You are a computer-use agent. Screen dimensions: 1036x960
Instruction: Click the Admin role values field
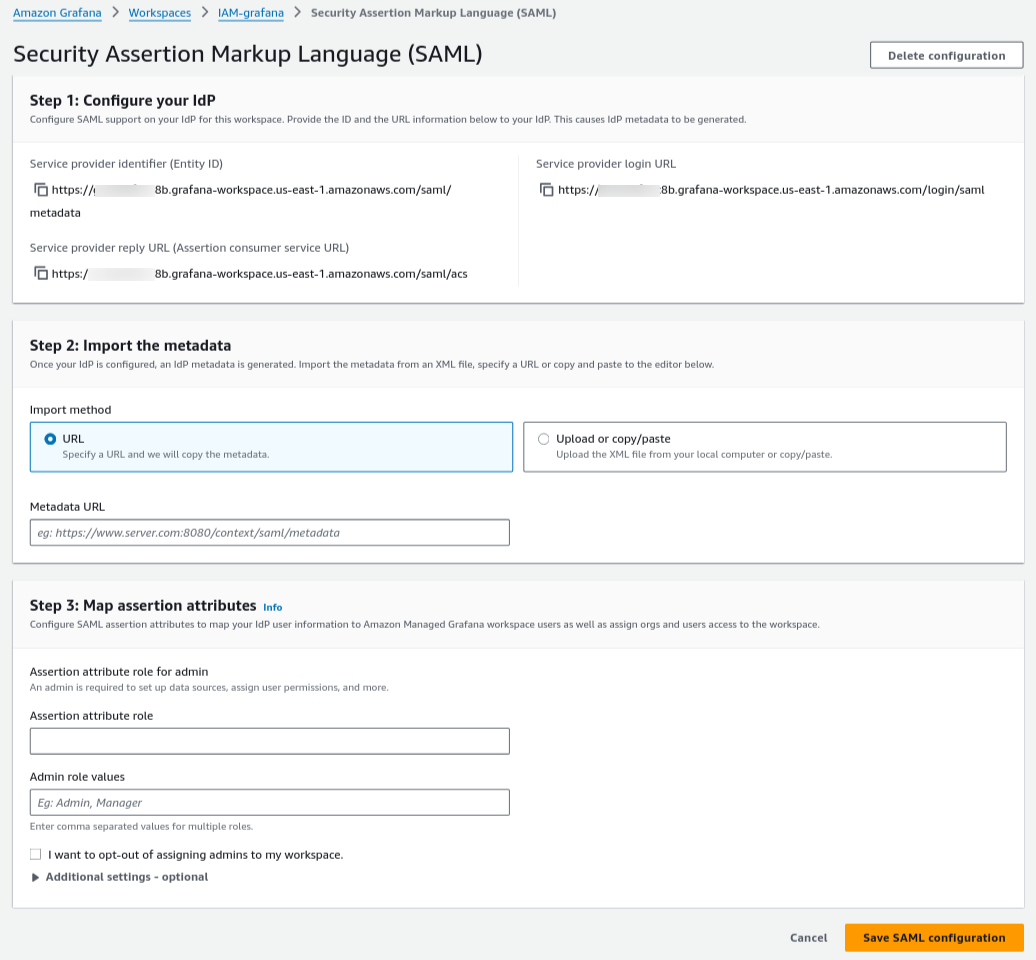[x=270, y=802]
